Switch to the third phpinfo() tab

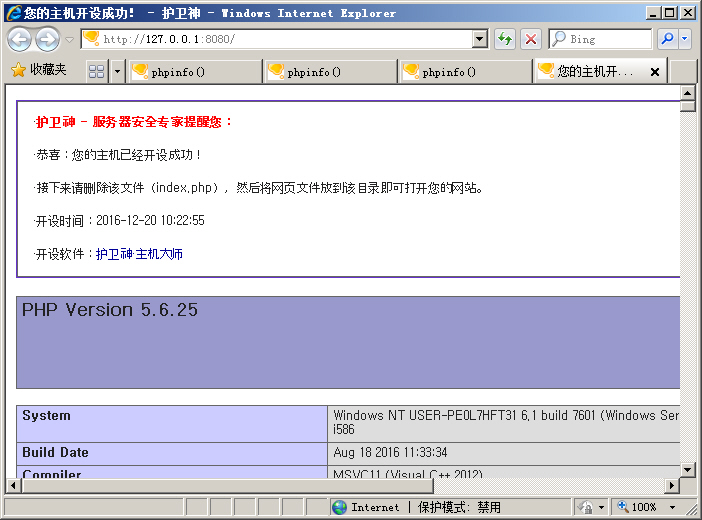[x=465, y=72]
